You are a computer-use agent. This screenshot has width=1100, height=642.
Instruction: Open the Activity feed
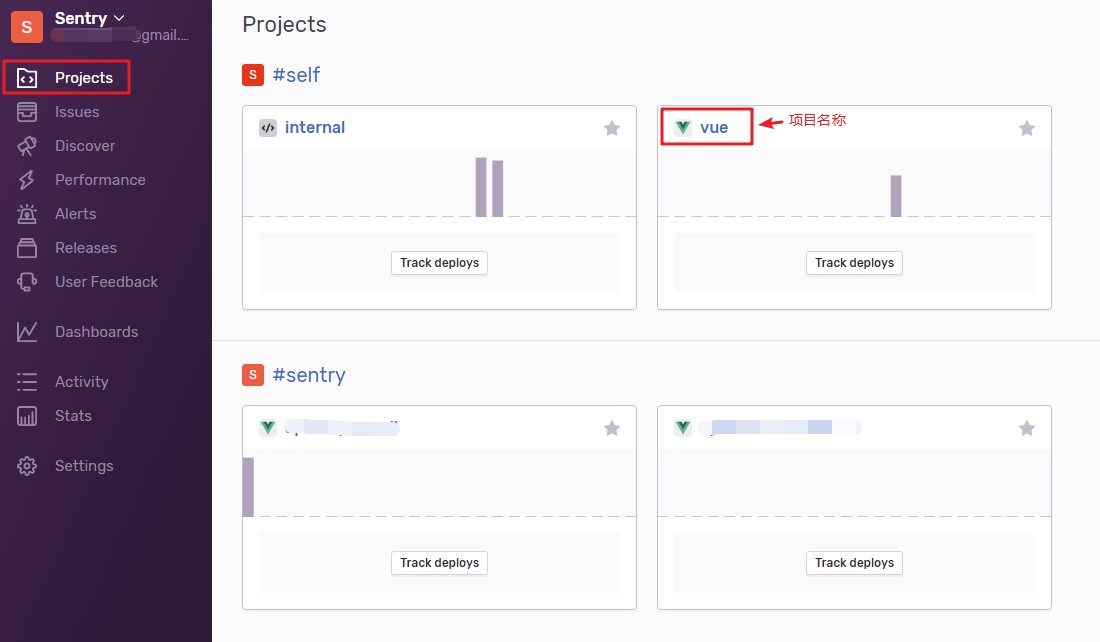point(81,381)
